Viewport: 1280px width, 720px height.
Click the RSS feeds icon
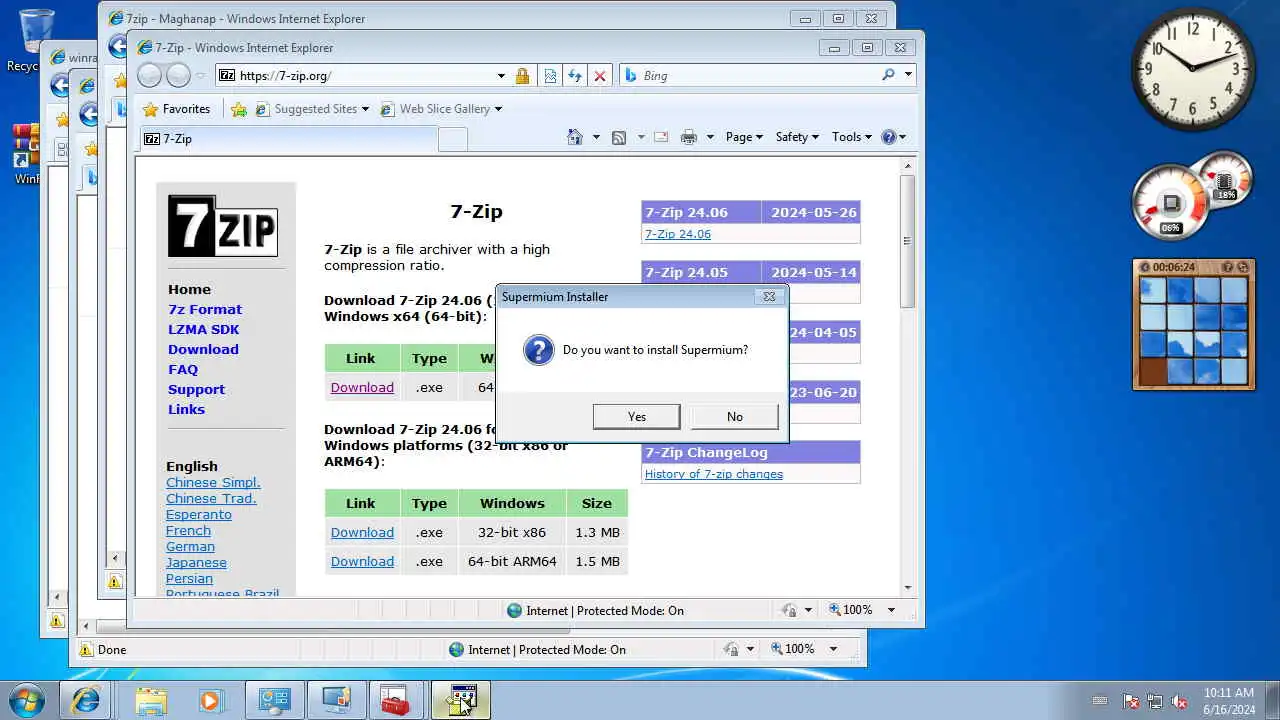(619, 137)
